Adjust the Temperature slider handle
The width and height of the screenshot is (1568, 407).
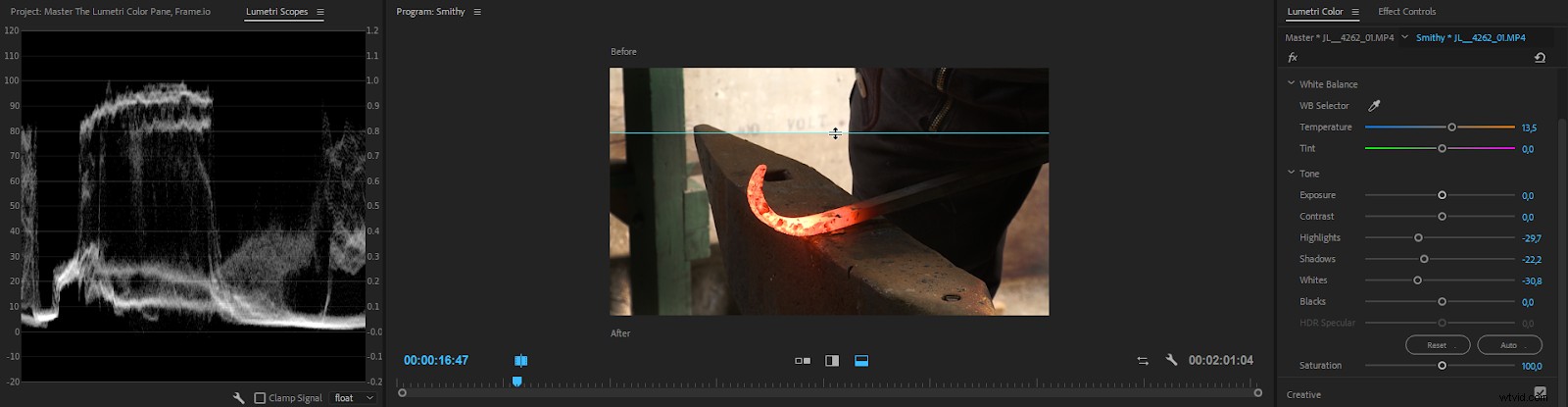(1451, 127)
